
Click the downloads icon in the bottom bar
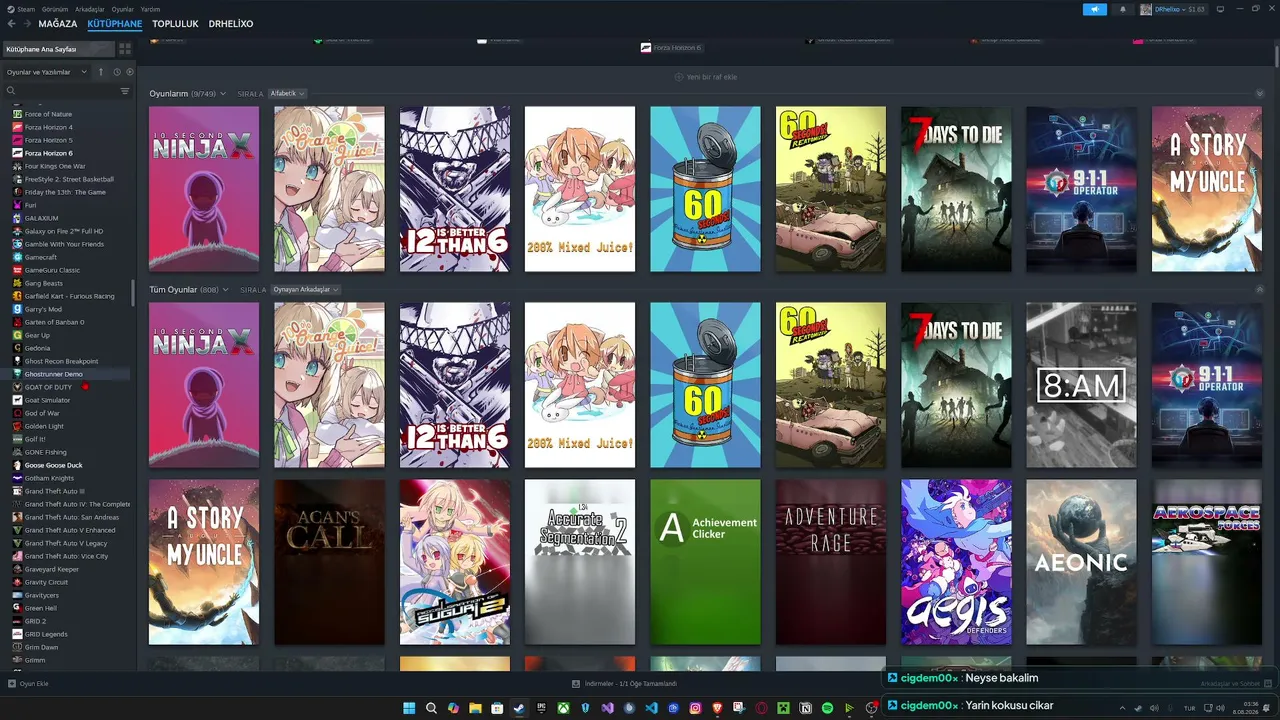pos(576,683)
